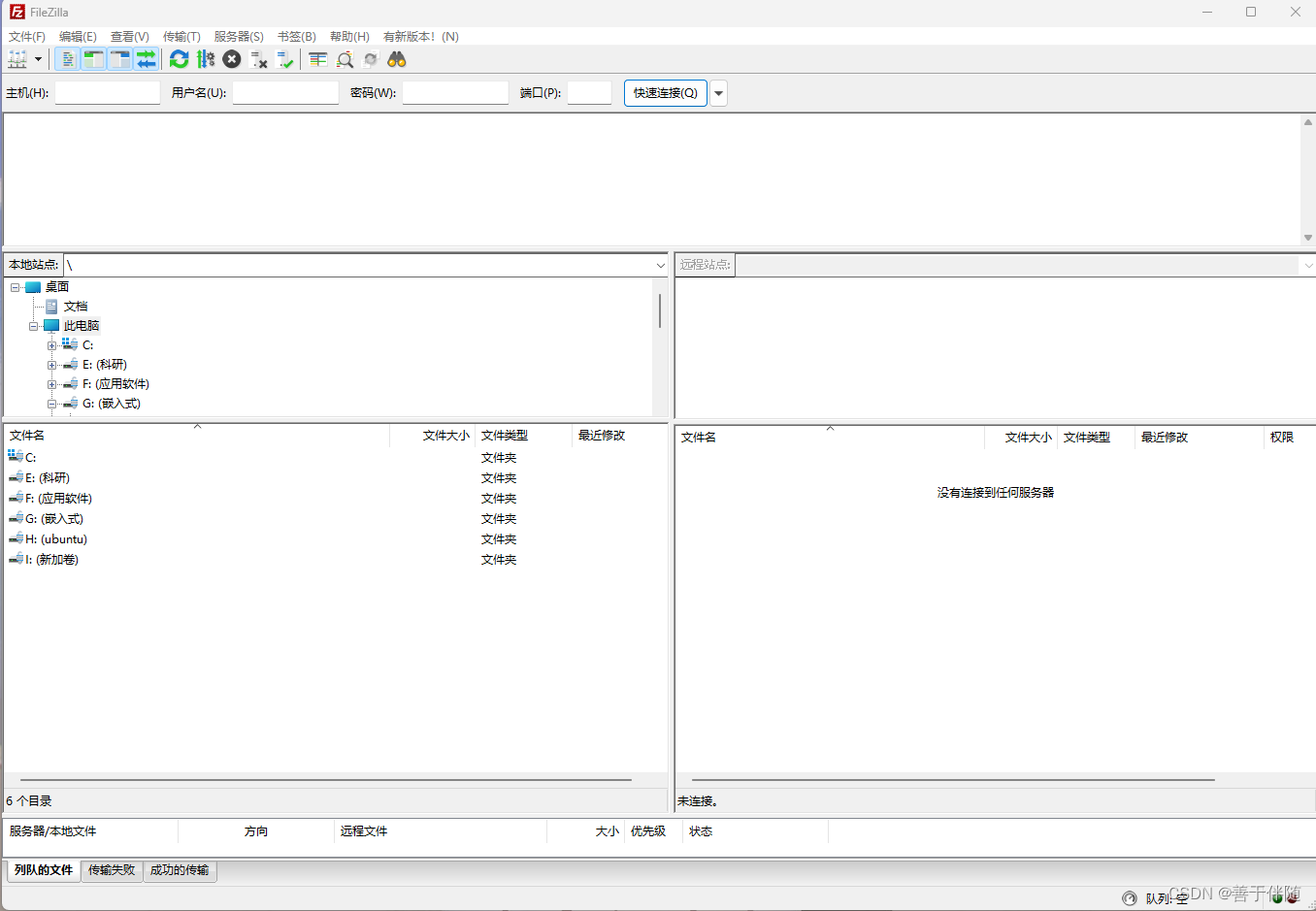Focus the 端口(P) port field
The height and width of the screenshot is (911, 1316).
589,93
